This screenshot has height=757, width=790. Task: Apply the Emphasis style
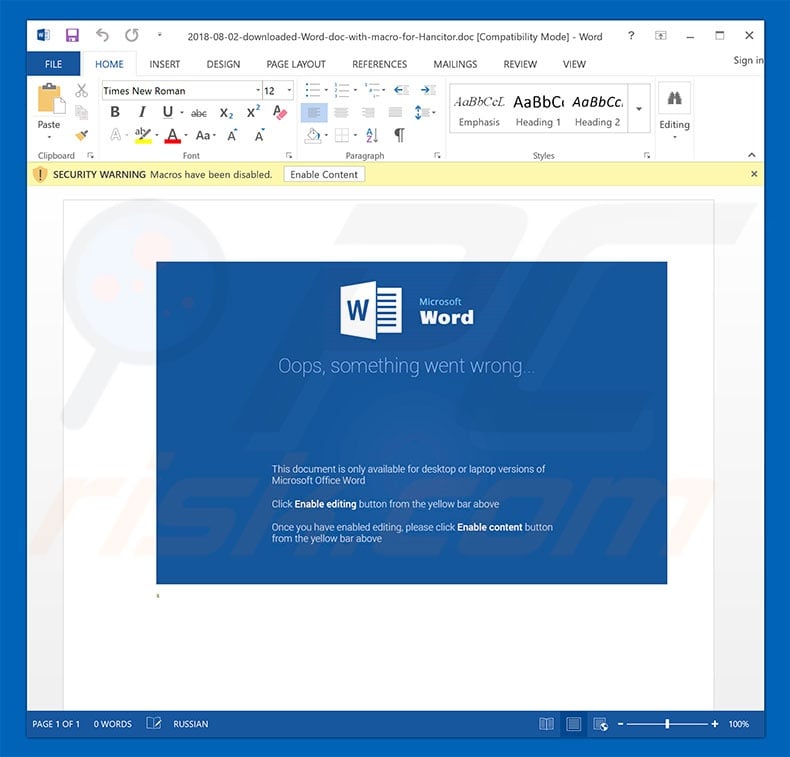coord(479,110)
